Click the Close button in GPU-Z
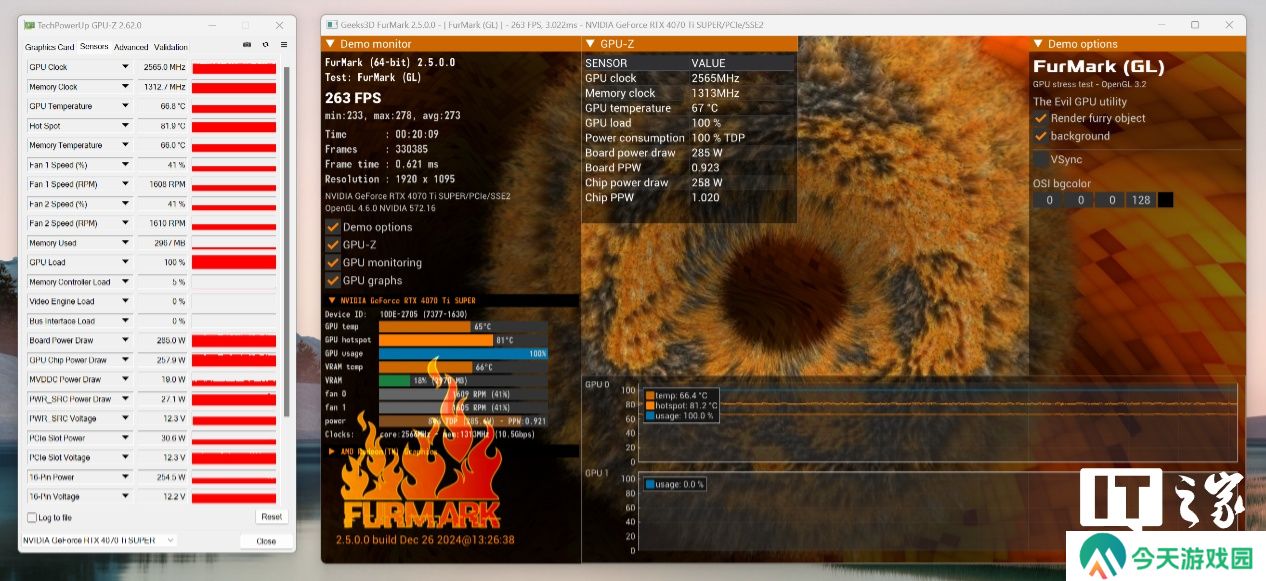The image size is (1266, 581). pos(266,541)
